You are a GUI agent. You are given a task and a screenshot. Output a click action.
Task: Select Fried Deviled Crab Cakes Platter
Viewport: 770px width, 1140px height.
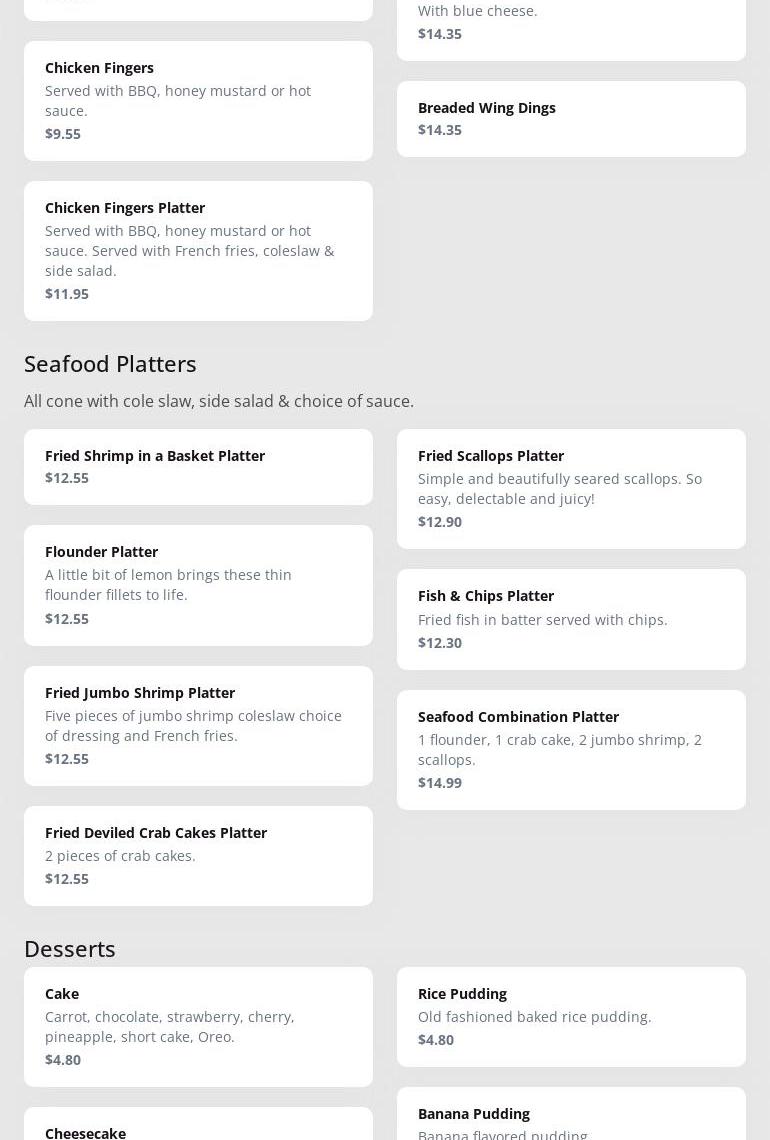pyautogui.click(x=198, y=855)
